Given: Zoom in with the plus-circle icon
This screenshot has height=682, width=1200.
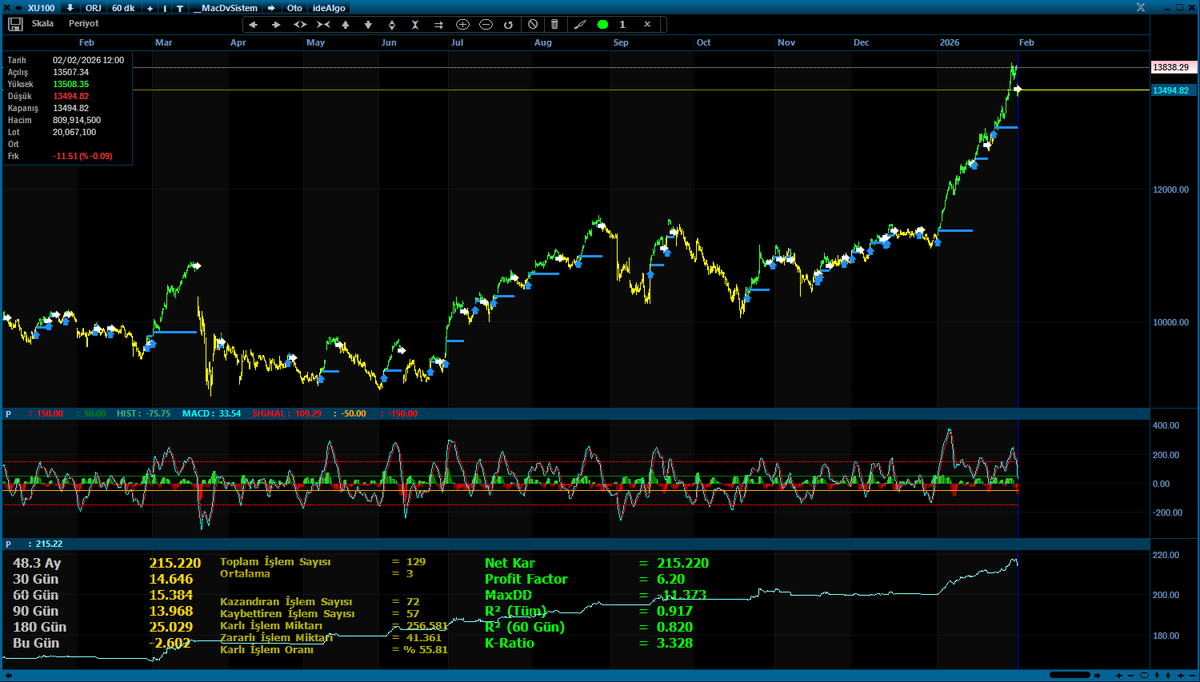Looking at the screenshot, I should pos(462,24).
